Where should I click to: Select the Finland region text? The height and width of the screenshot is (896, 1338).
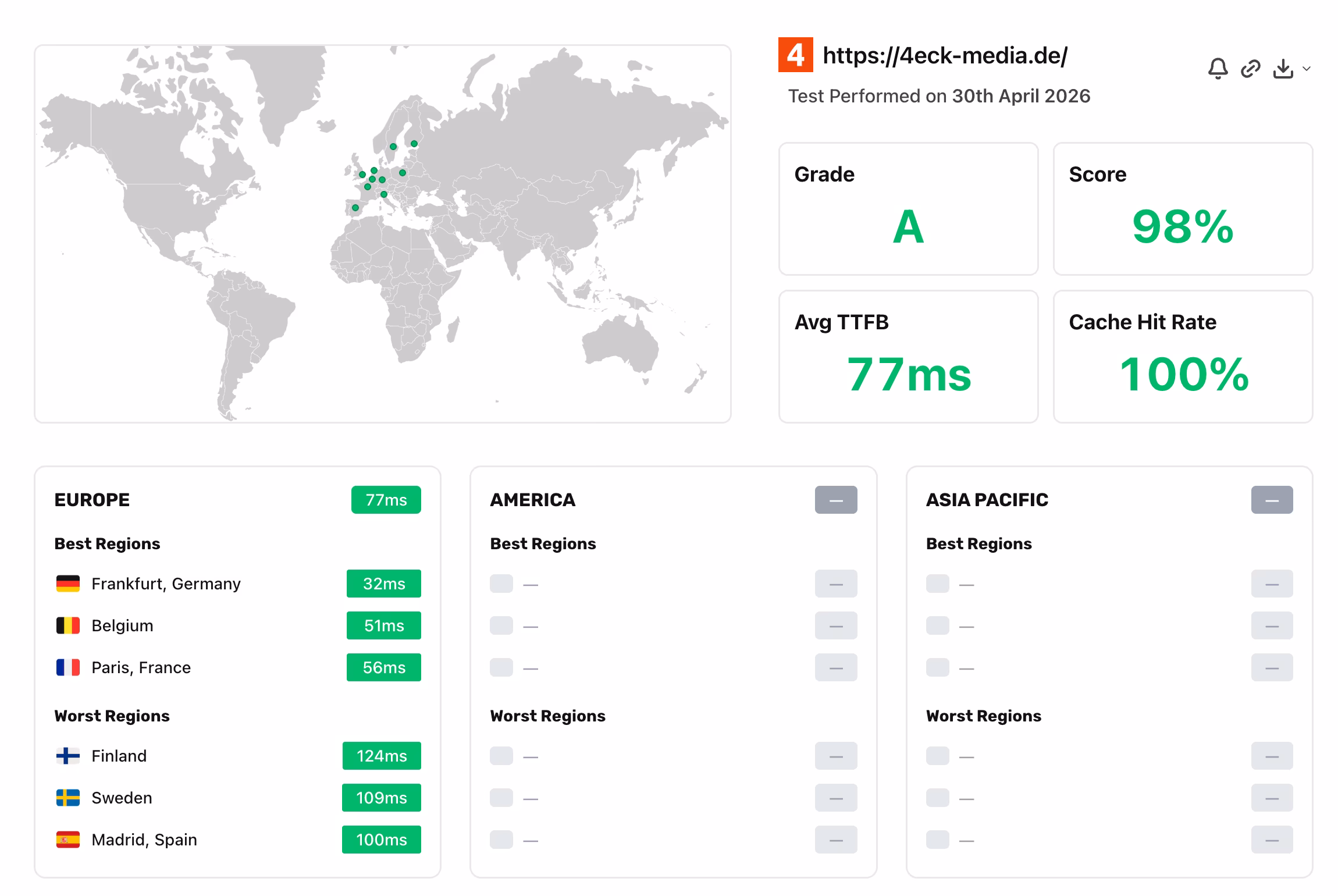pyautogui.click(x=119, y=756)
